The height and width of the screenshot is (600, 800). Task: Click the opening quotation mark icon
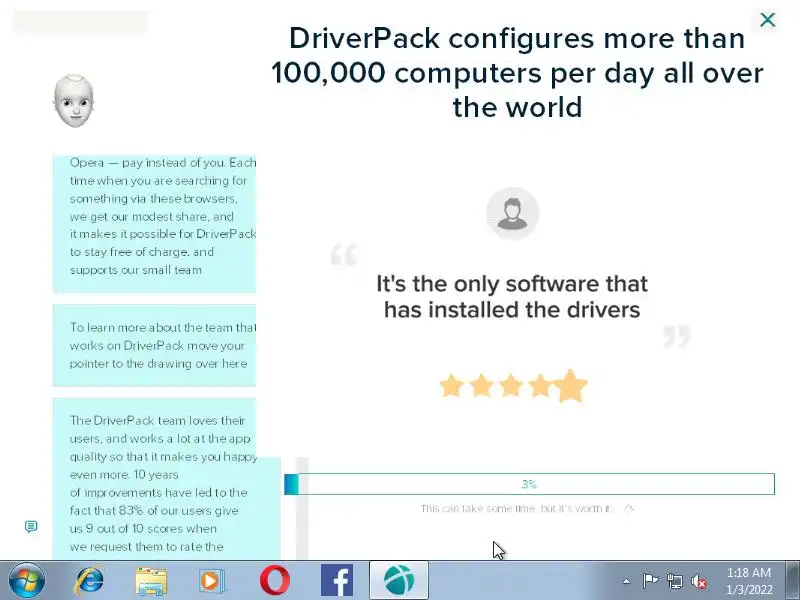point(344,255)
